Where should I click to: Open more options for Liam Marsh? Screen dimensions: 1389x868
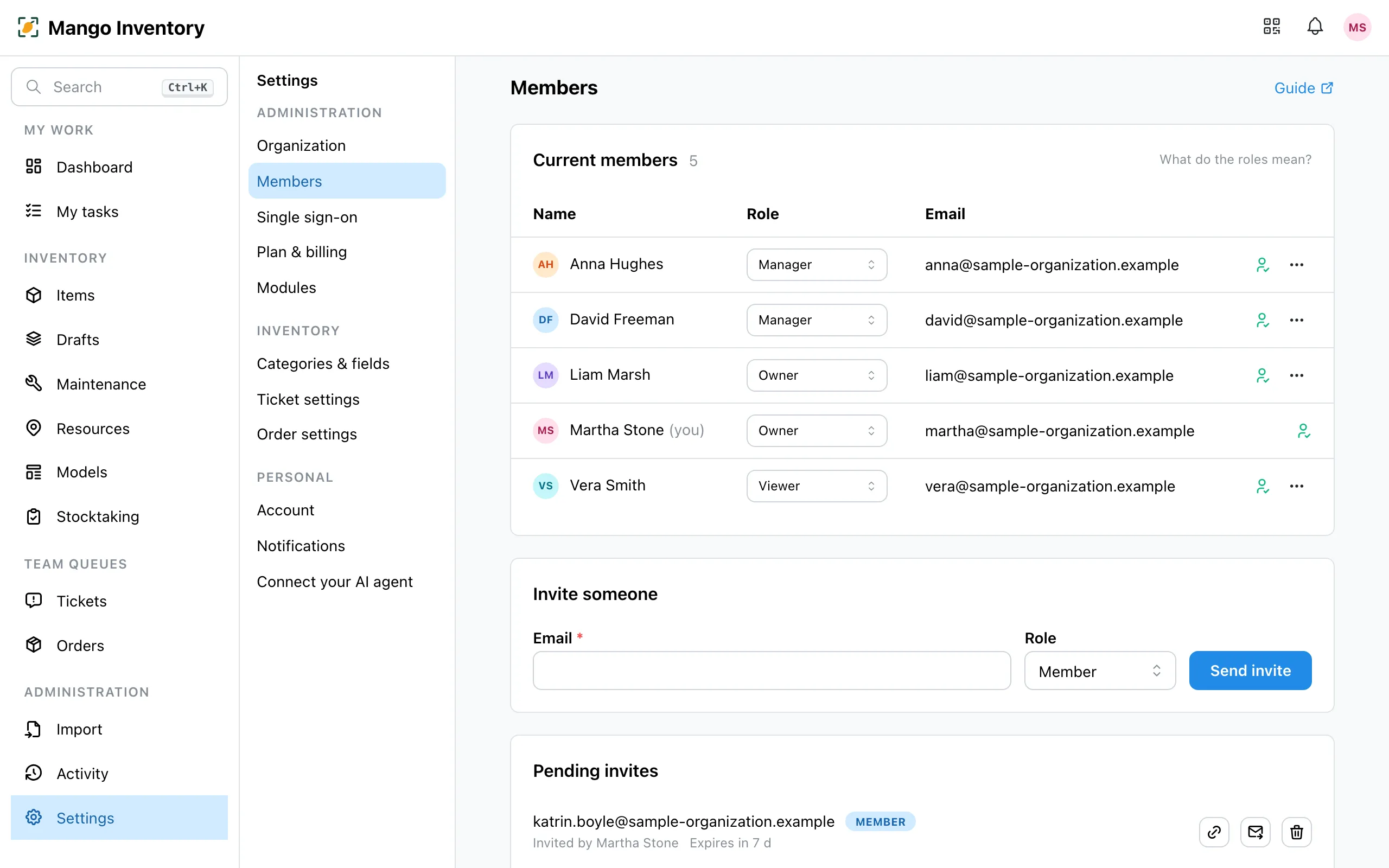[x=1297, y=375]
